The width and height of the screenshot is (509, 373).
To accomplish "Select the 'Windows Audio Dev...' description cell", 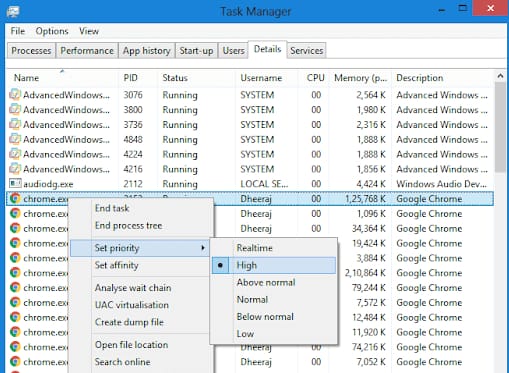I will click(x=441, y=184).
